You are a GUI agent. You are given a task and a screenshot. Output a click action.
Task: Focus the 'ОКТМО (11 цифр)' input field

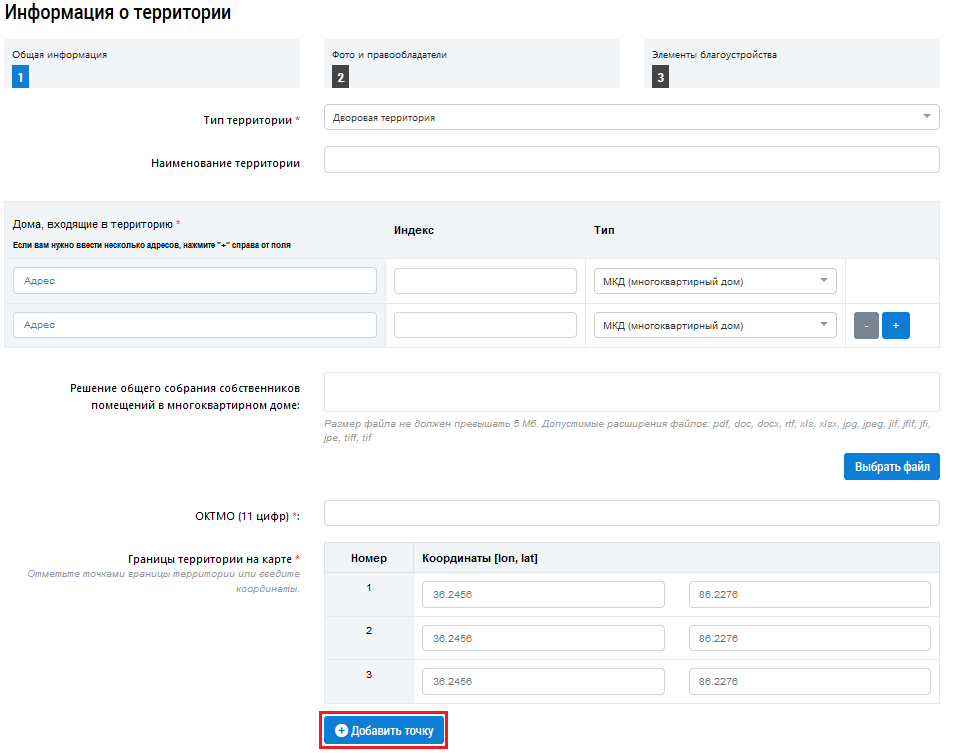point(631,513)
